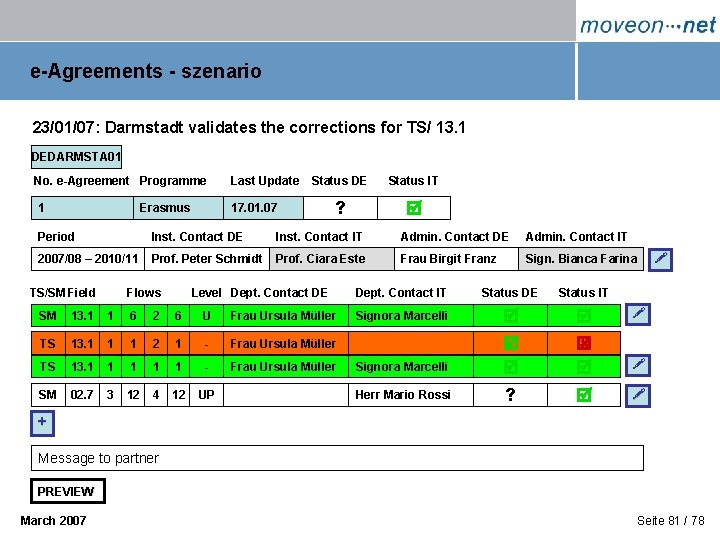720x540 pixels.
Task: Click the edit pencil for SM 02.7 row
Action: coord(638,395)
